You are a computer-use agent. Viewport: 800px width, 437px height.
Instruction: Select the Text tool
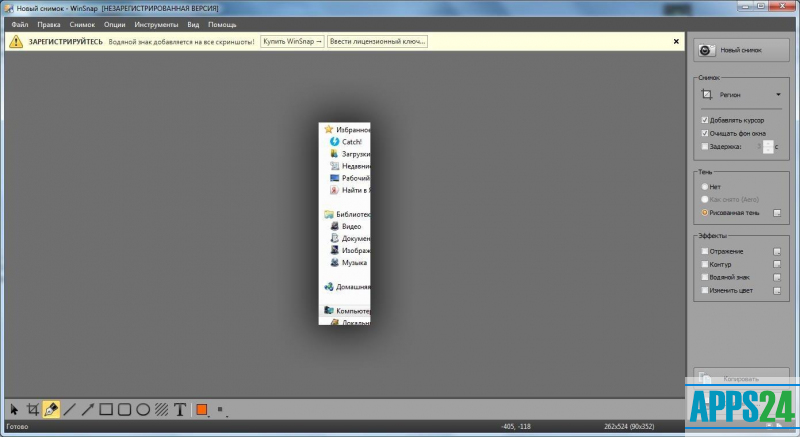click(x=180, y=409)
